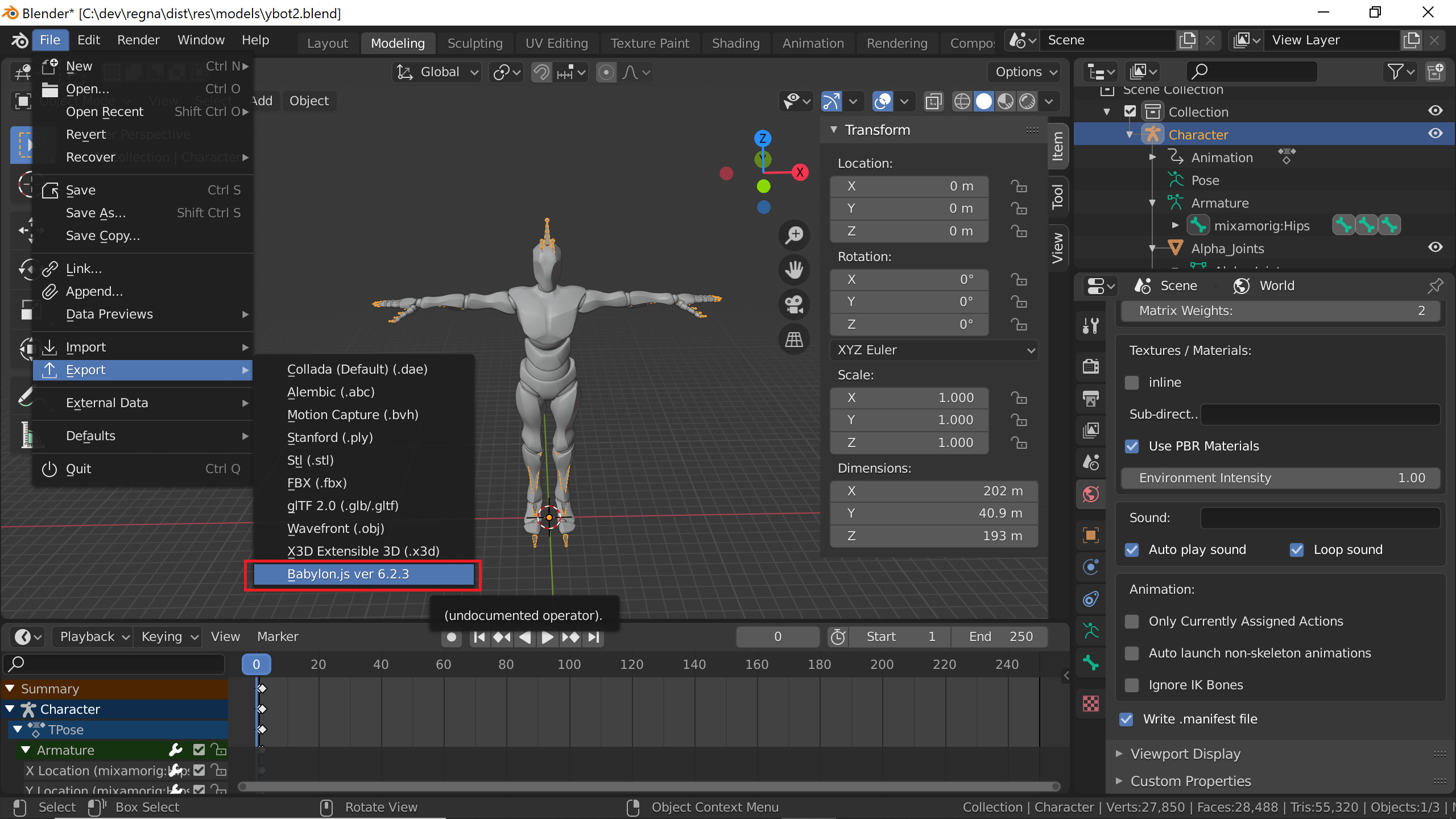1456x819 pixels.
Task: Click auto keying record button
Action: [x=452, y=638]
